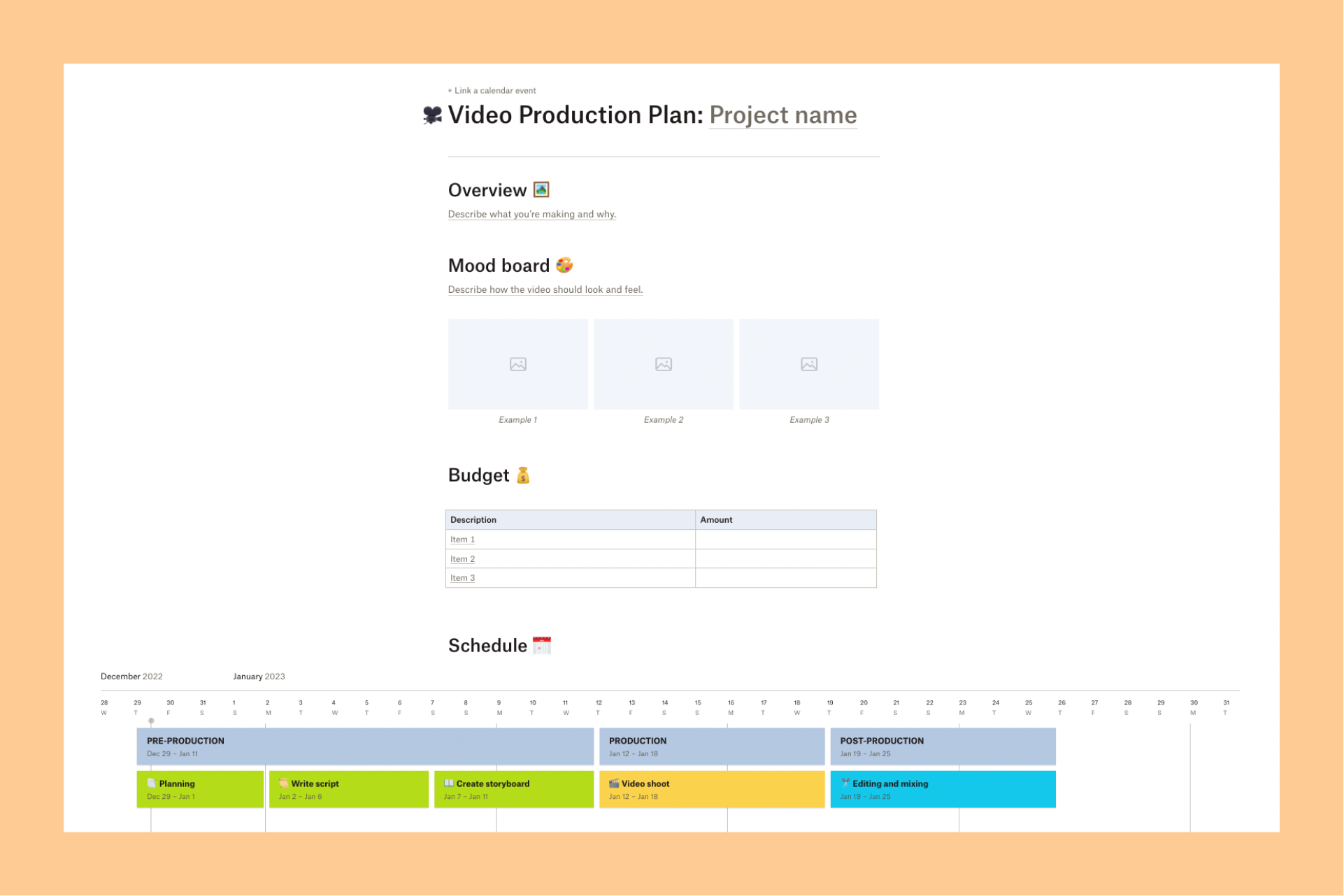Click the mood board palette icon
This screenshot has height=896, width=1344.
[x=564, y=265]
